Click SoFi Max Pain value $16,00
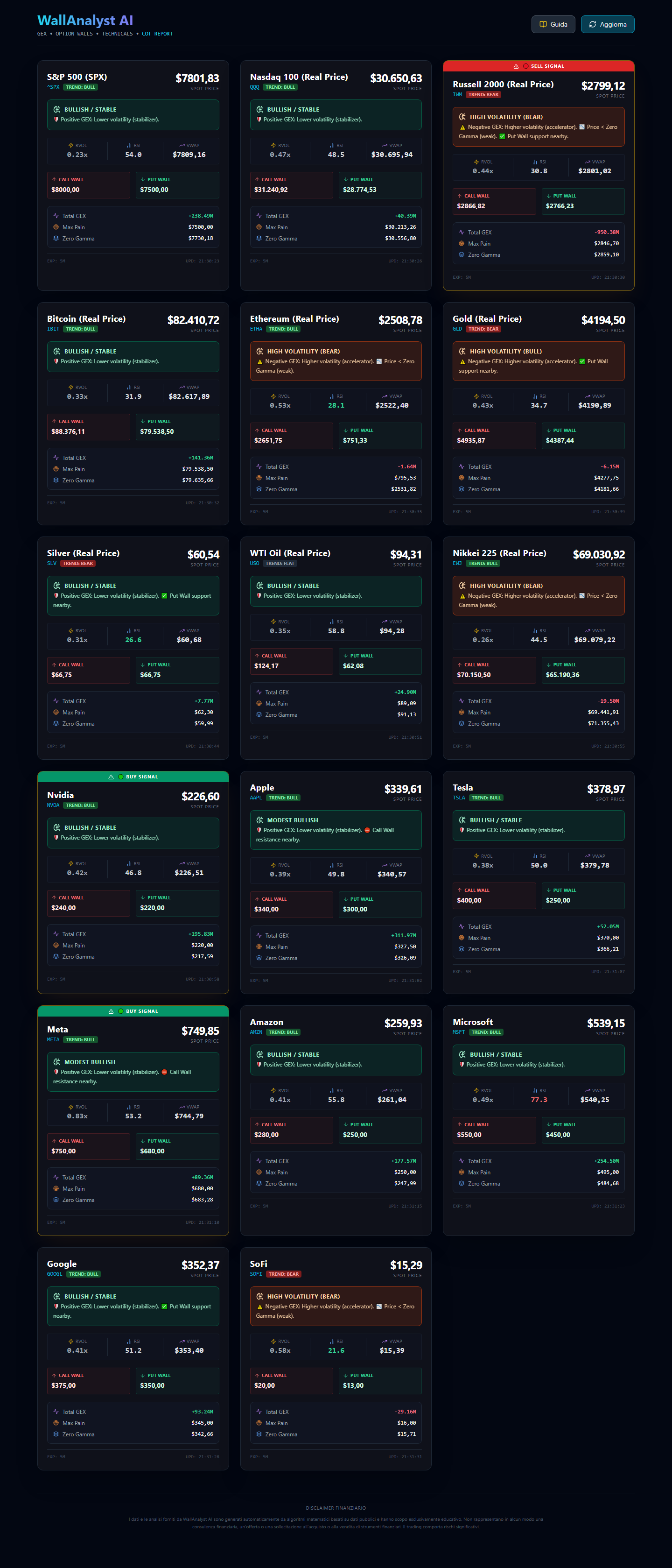This screenshot has height=1568, width=672. click(407, 1423)
